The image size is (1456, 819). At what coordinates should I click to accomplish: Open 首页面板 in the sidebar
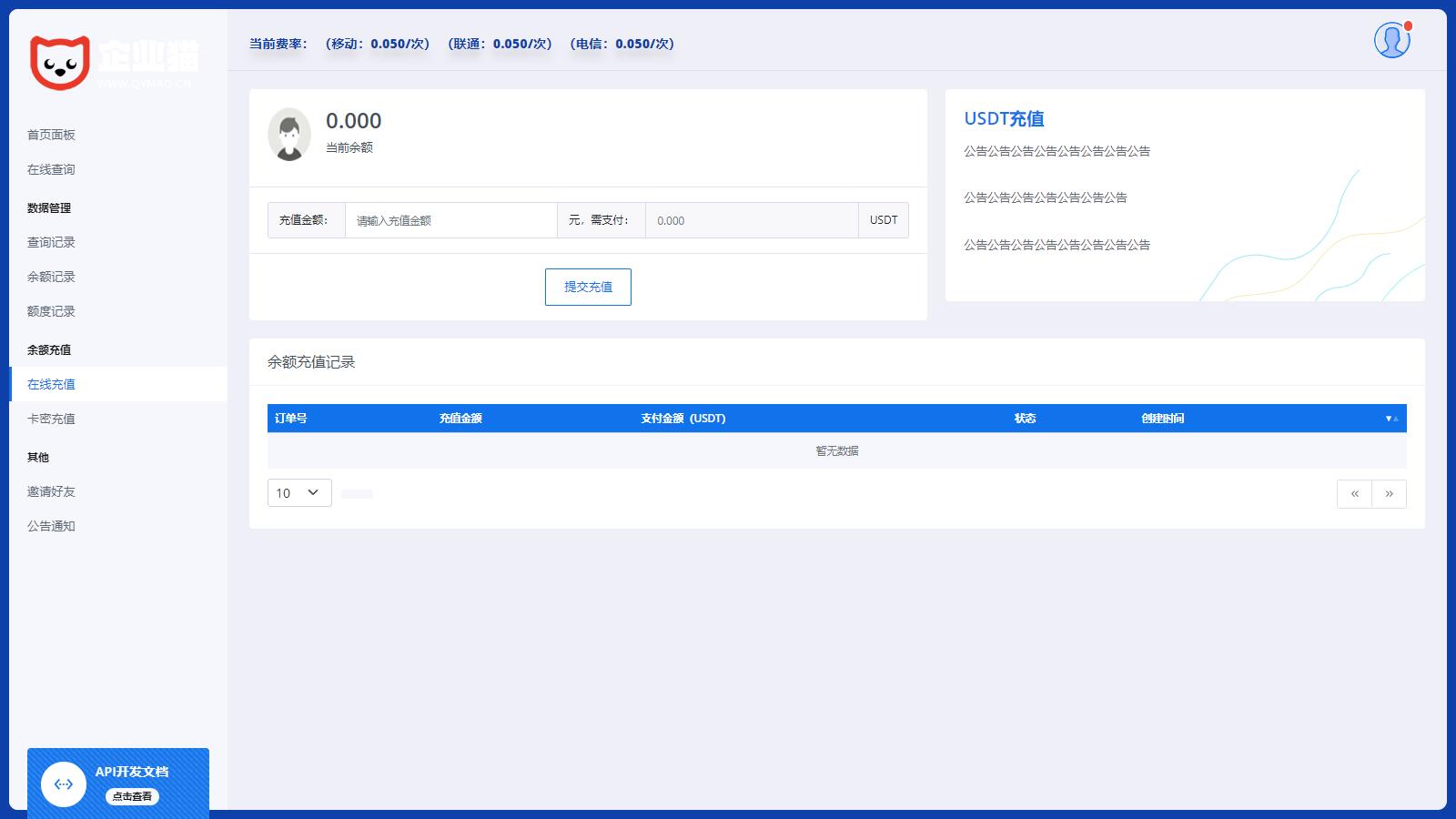51,135
